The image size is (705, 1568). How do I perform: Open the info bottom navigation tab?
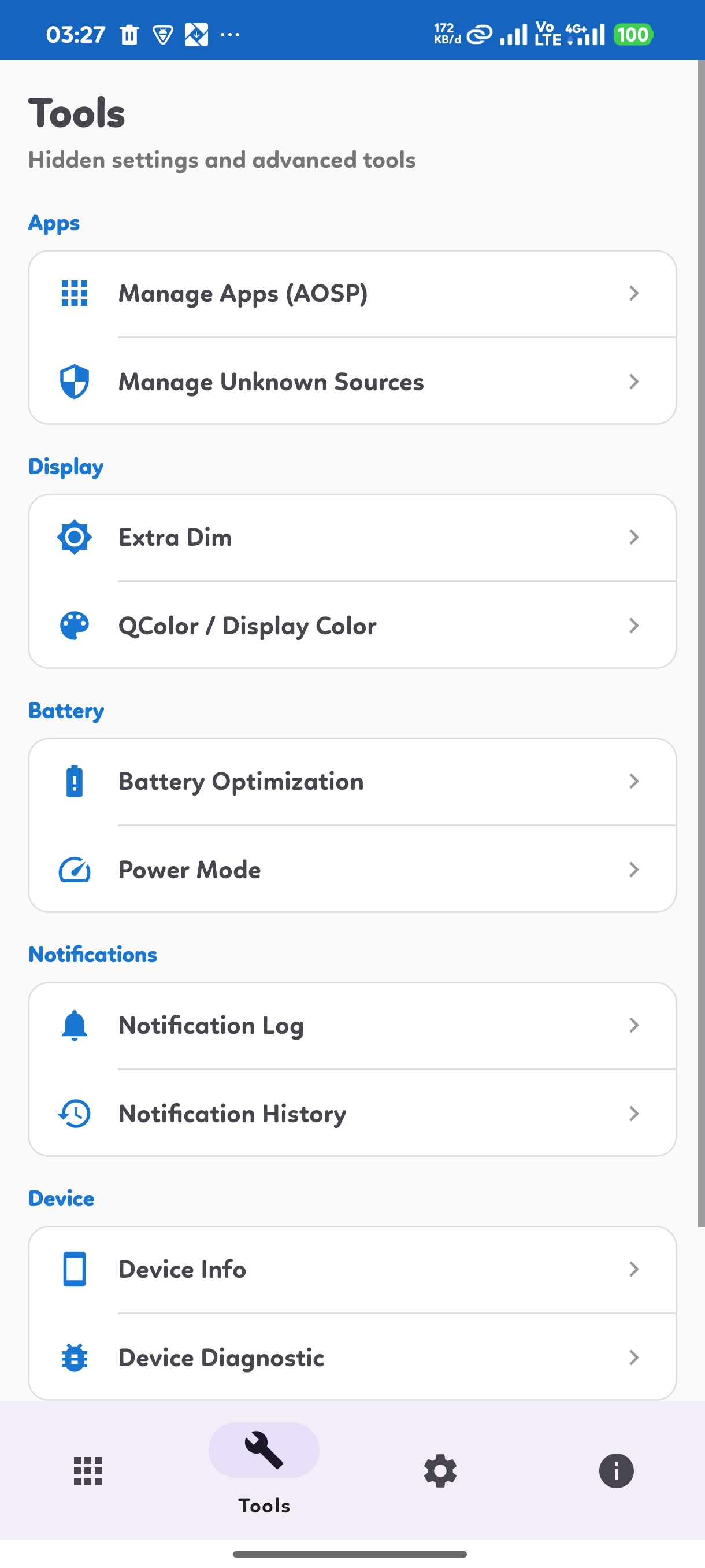(x=616, y=1471)
